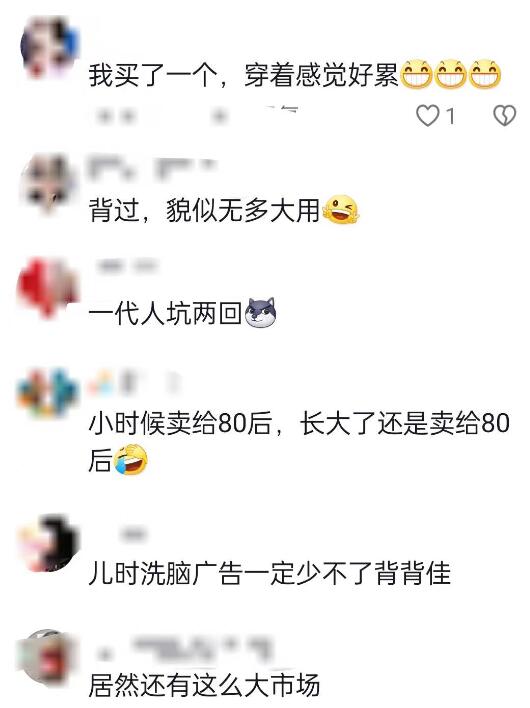Open avatar beside 居然还有这么大市场

[47, 658]
